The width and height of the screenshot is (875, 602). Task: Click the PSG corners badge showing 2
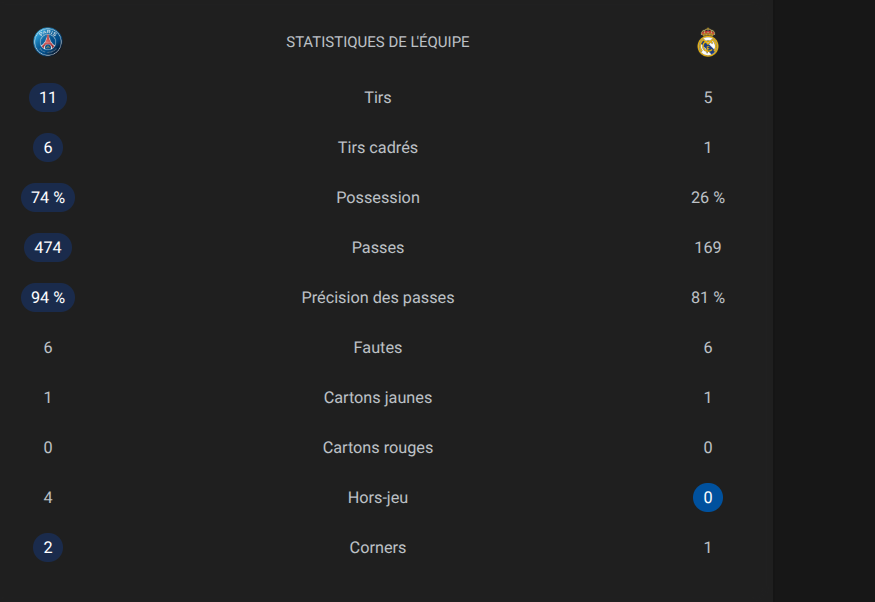(48, 548)
